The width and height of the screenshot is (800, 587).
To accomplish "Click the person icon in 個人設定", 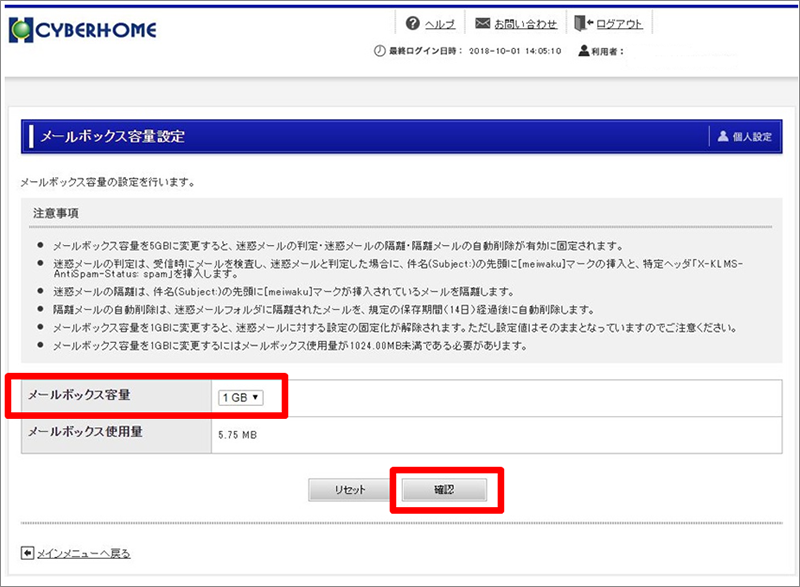I will (x=724, y=136).
